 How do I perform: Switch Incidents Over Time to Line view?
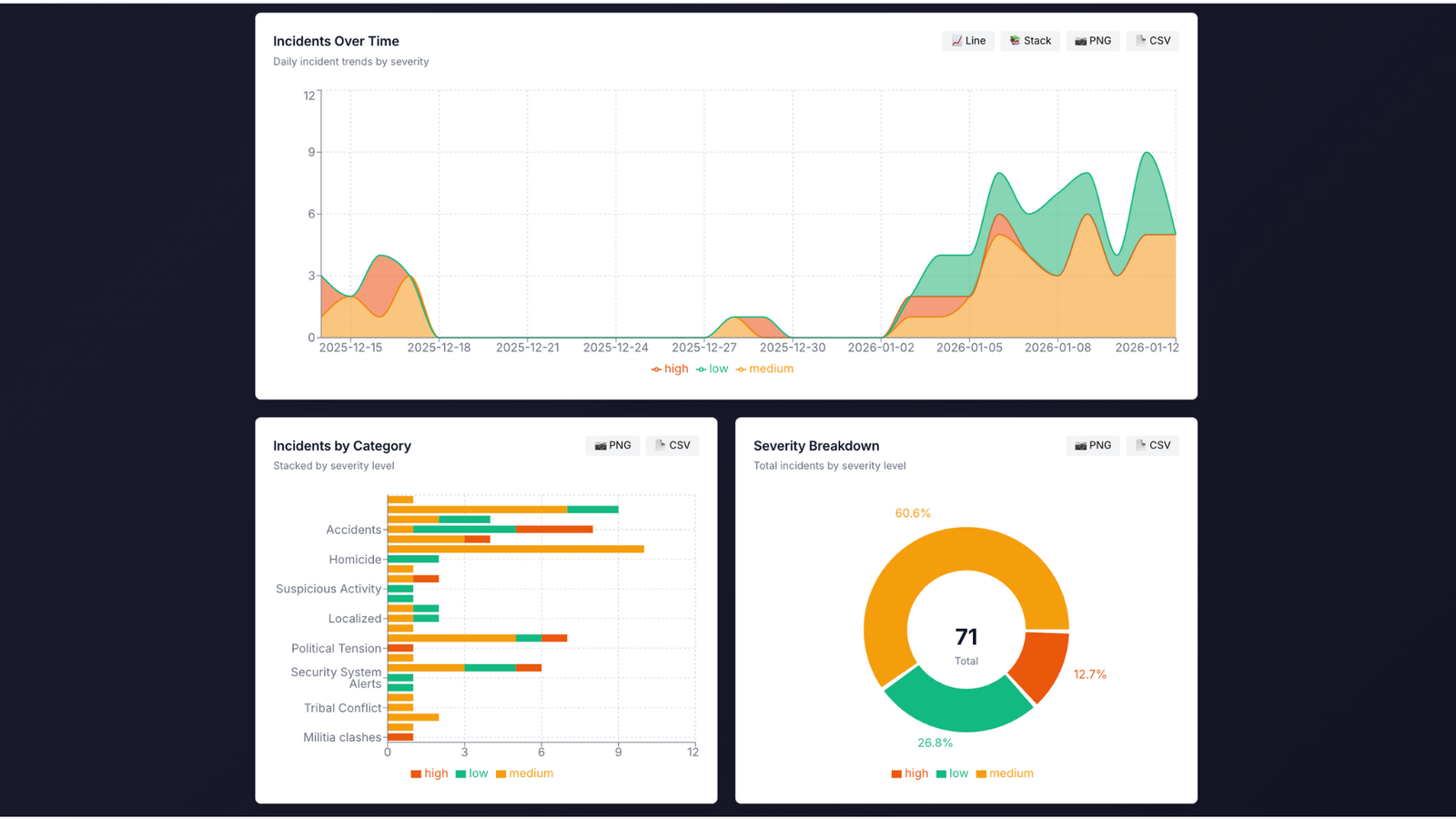(x=967, y=40)
